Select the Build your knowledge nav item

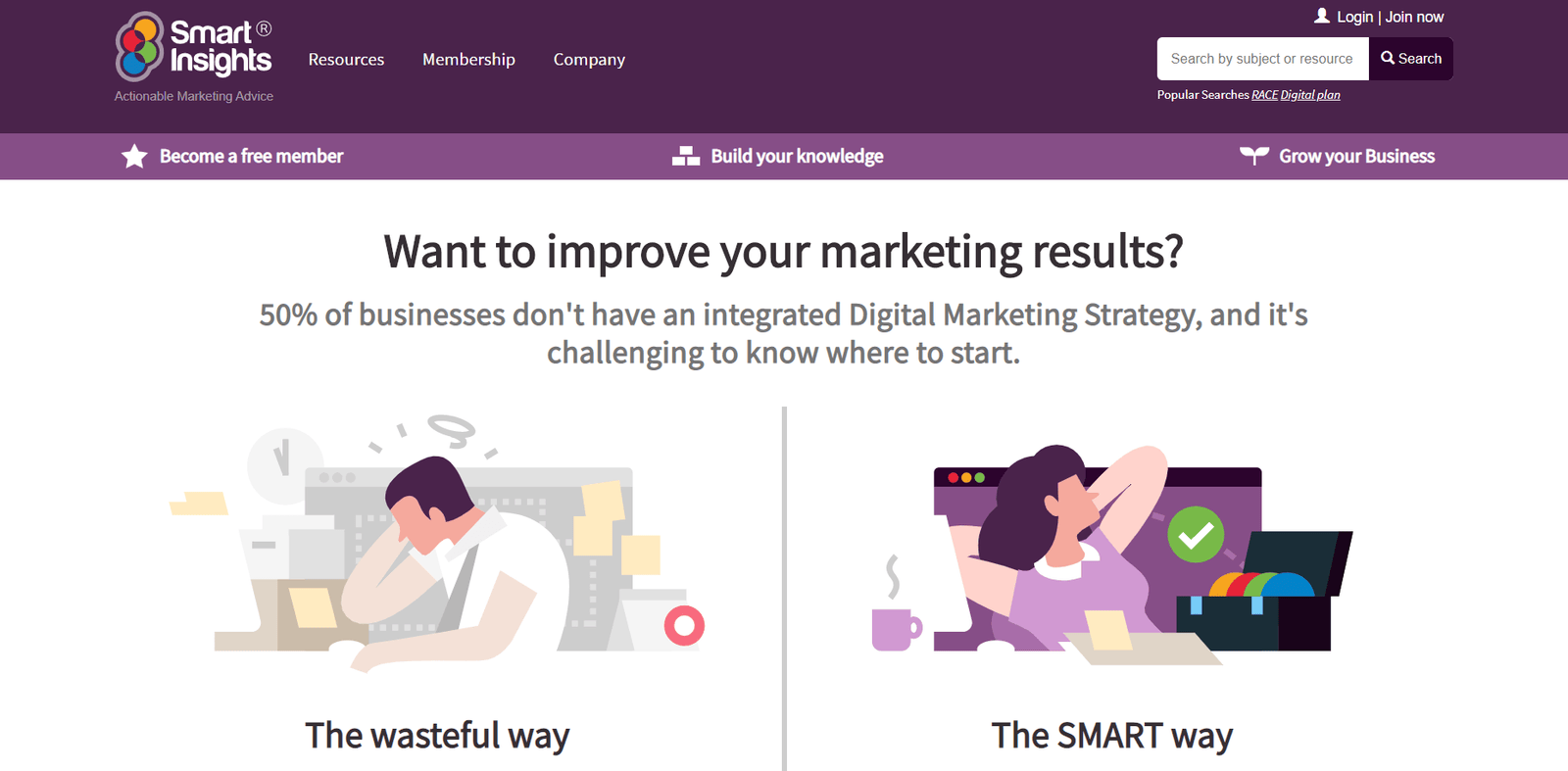pos(797,156)
